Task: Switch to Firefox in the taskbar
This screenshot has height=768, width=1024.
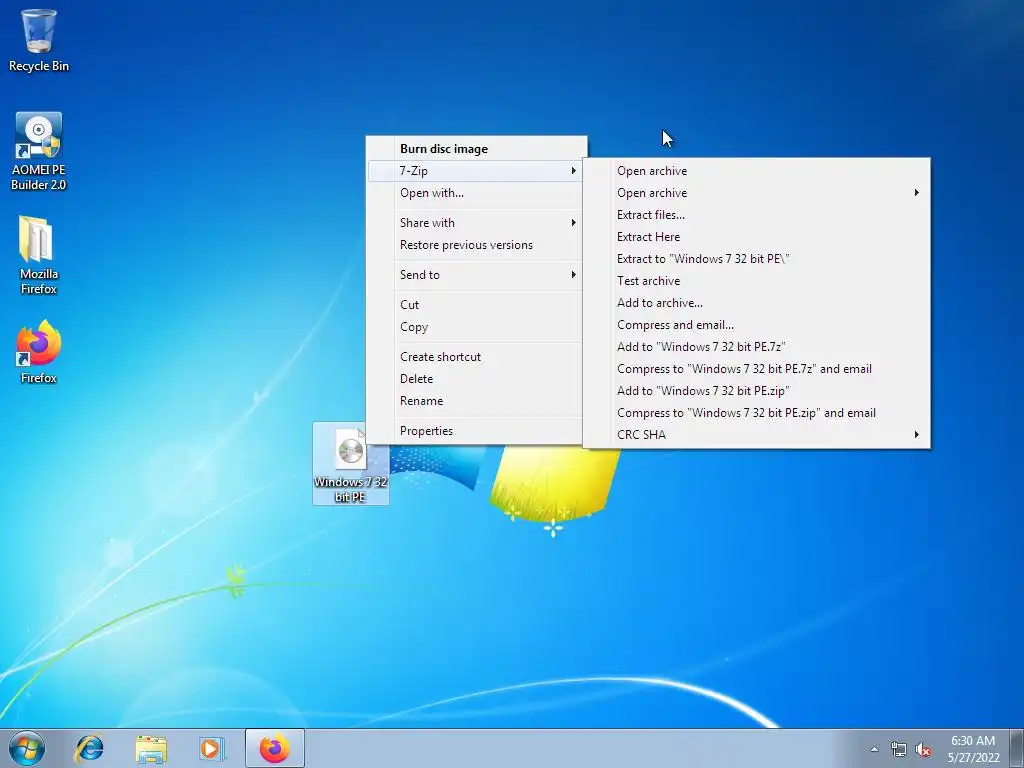Action: (x=275, y=748)
